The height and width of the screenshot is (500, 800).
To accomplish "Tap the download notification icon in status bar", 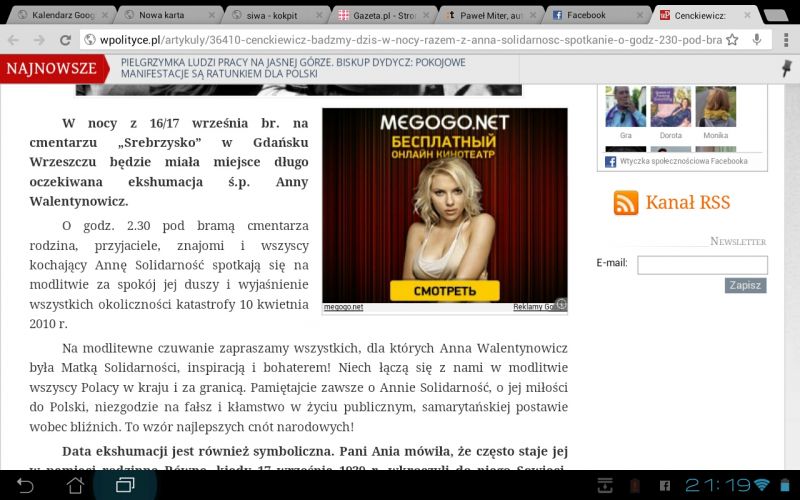I will [605, 485].
